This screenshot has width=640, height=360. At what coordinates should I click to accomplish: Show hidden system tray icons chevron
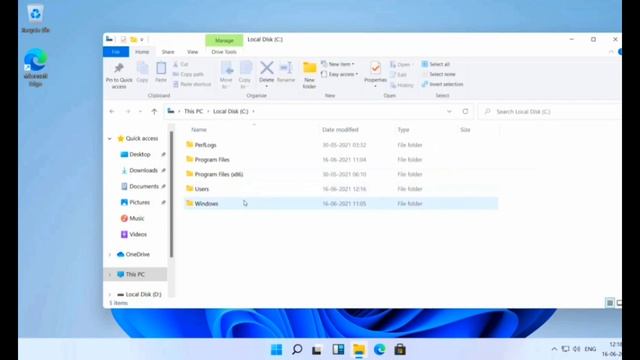coord(554,349)
